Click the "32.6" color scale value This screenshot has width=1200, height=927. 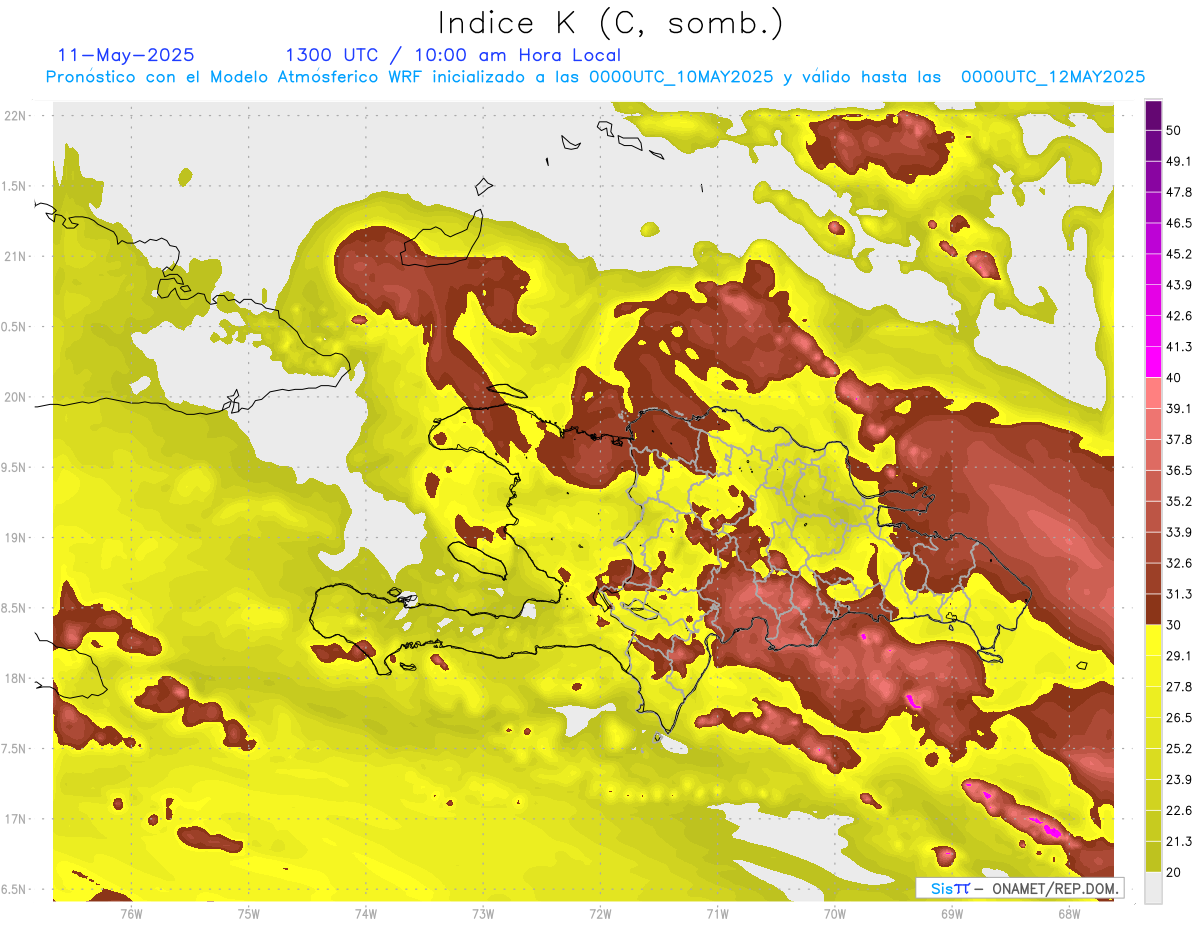(1179, 563)
